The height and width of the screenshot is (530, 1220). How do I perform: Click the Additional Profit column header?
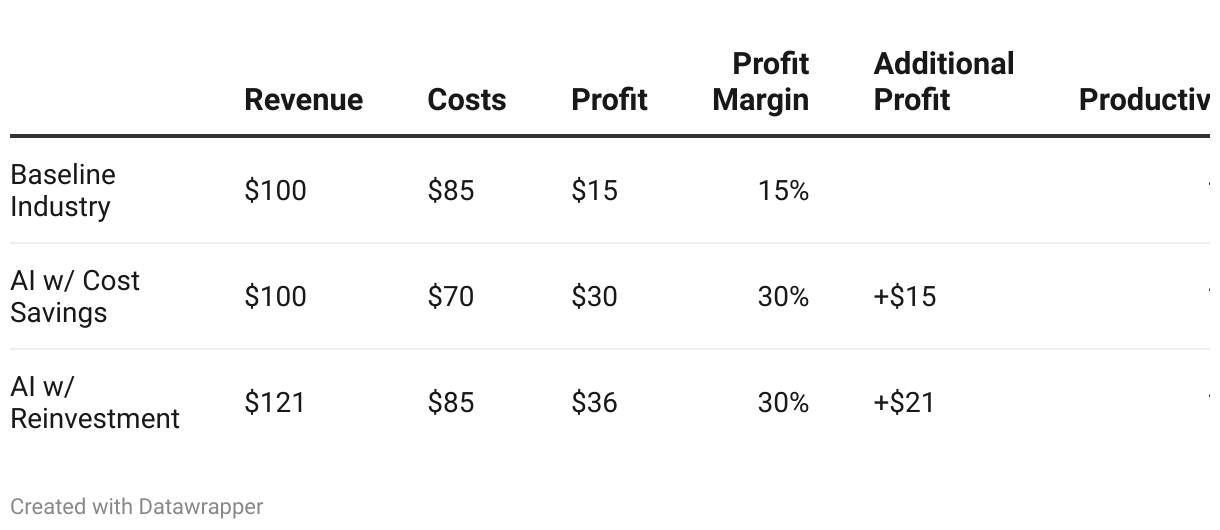click(944, 82)
